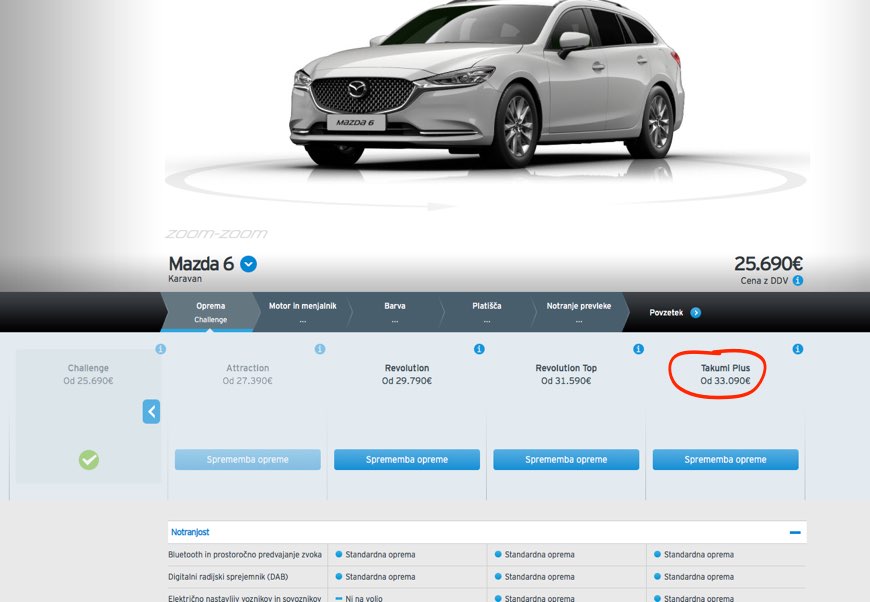This screenshot has width=870, height=602.
Task: Click the Povzetek summary link
Action: (666, 313)
